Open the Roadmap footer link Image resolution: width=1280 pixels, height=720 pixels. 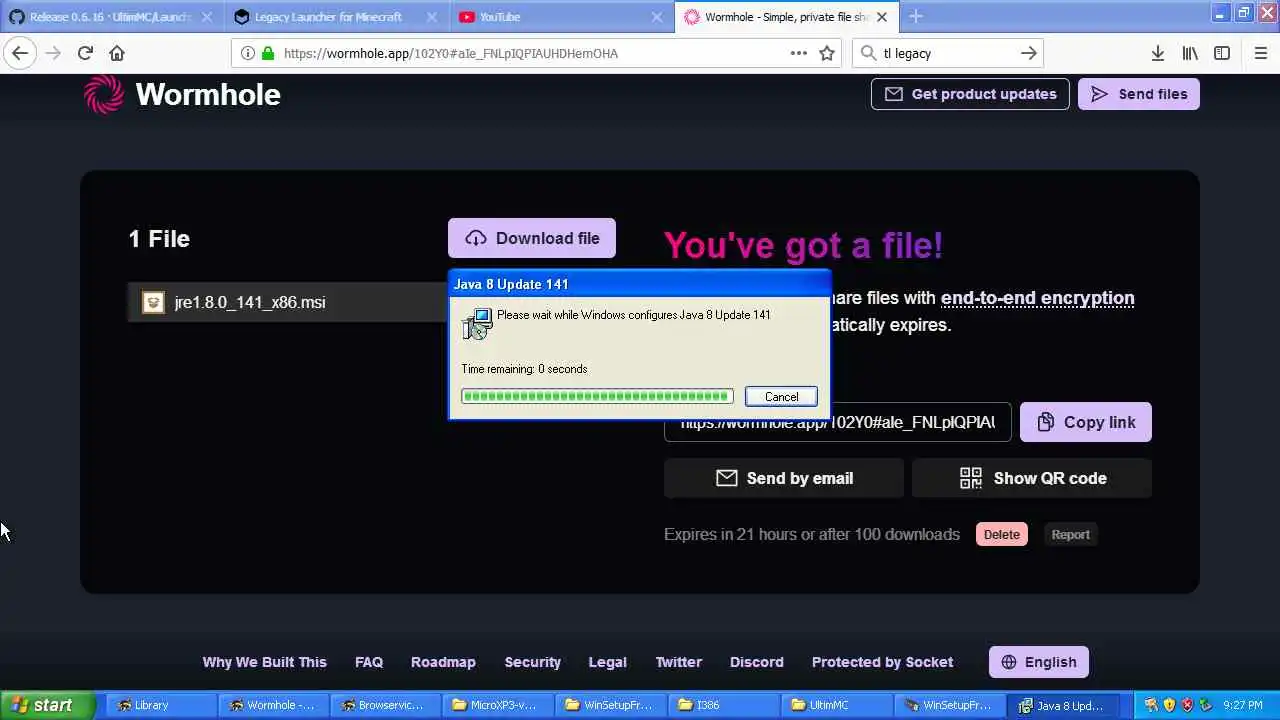point(443,662)
